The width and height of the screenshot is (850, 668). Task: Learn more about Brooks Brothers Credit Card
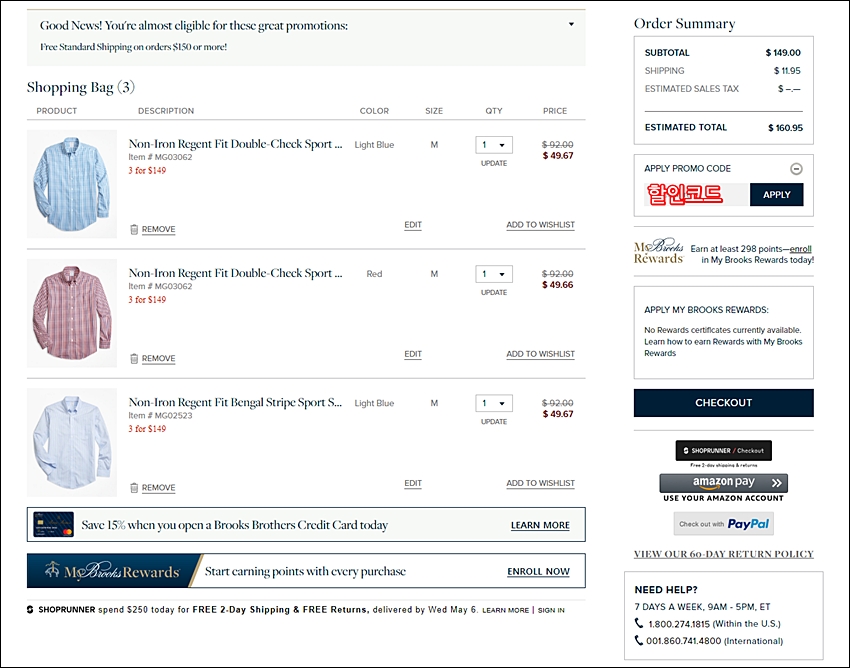(540, 525)
